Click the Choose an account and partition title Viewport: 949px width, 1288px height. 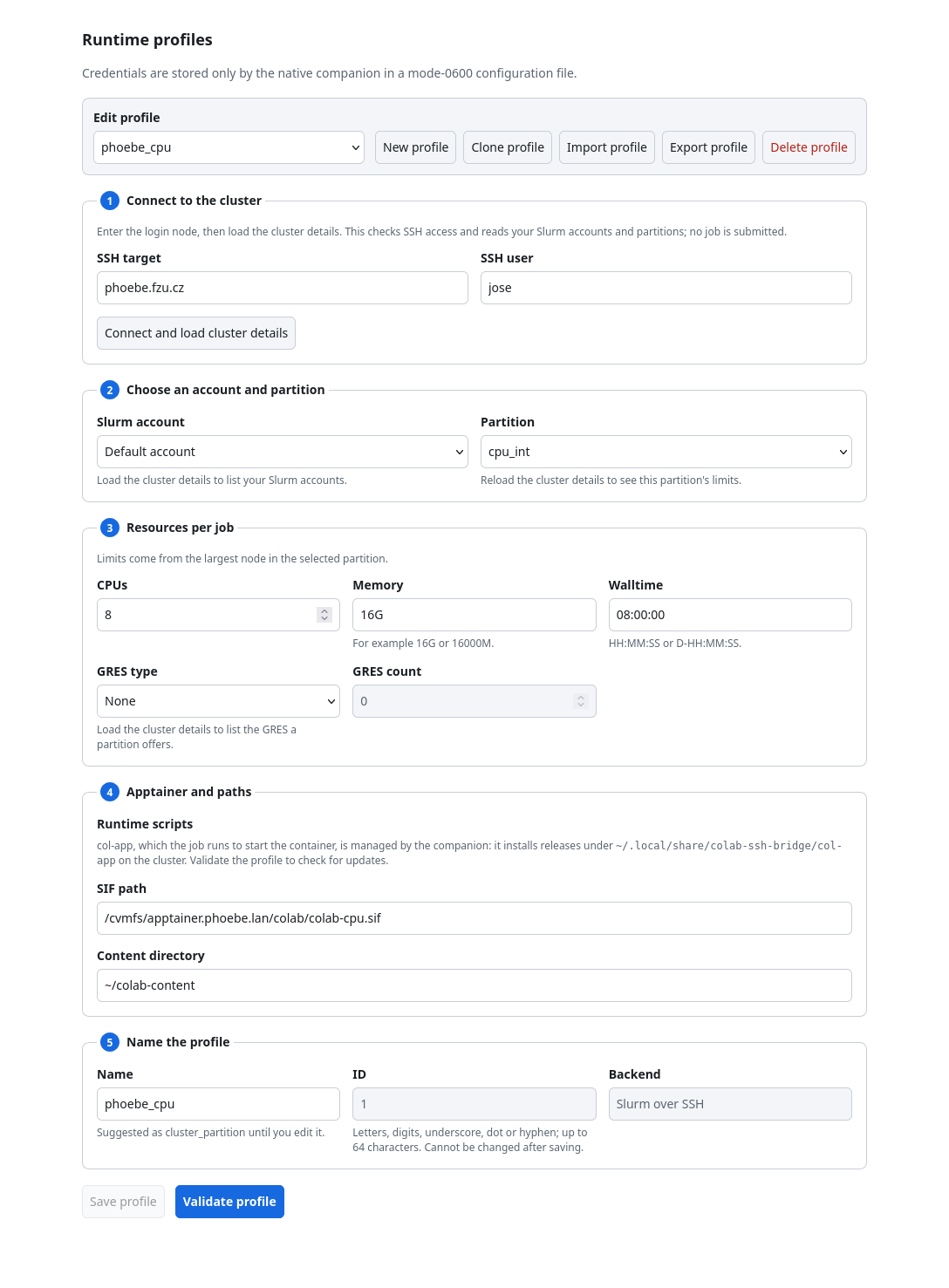[225, 390]
